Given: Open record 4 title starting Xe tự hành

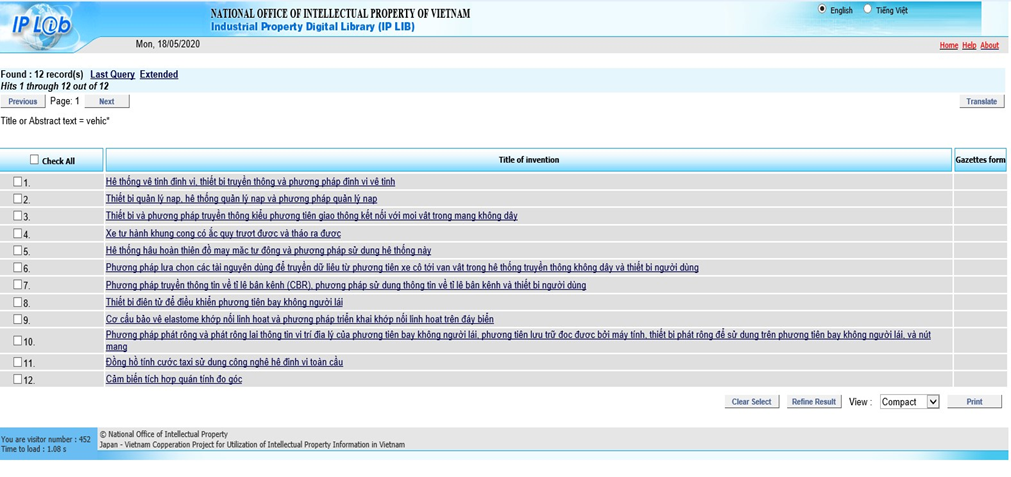Looking at the screenshot, I should pyautogui.click(x=223, y=233).
